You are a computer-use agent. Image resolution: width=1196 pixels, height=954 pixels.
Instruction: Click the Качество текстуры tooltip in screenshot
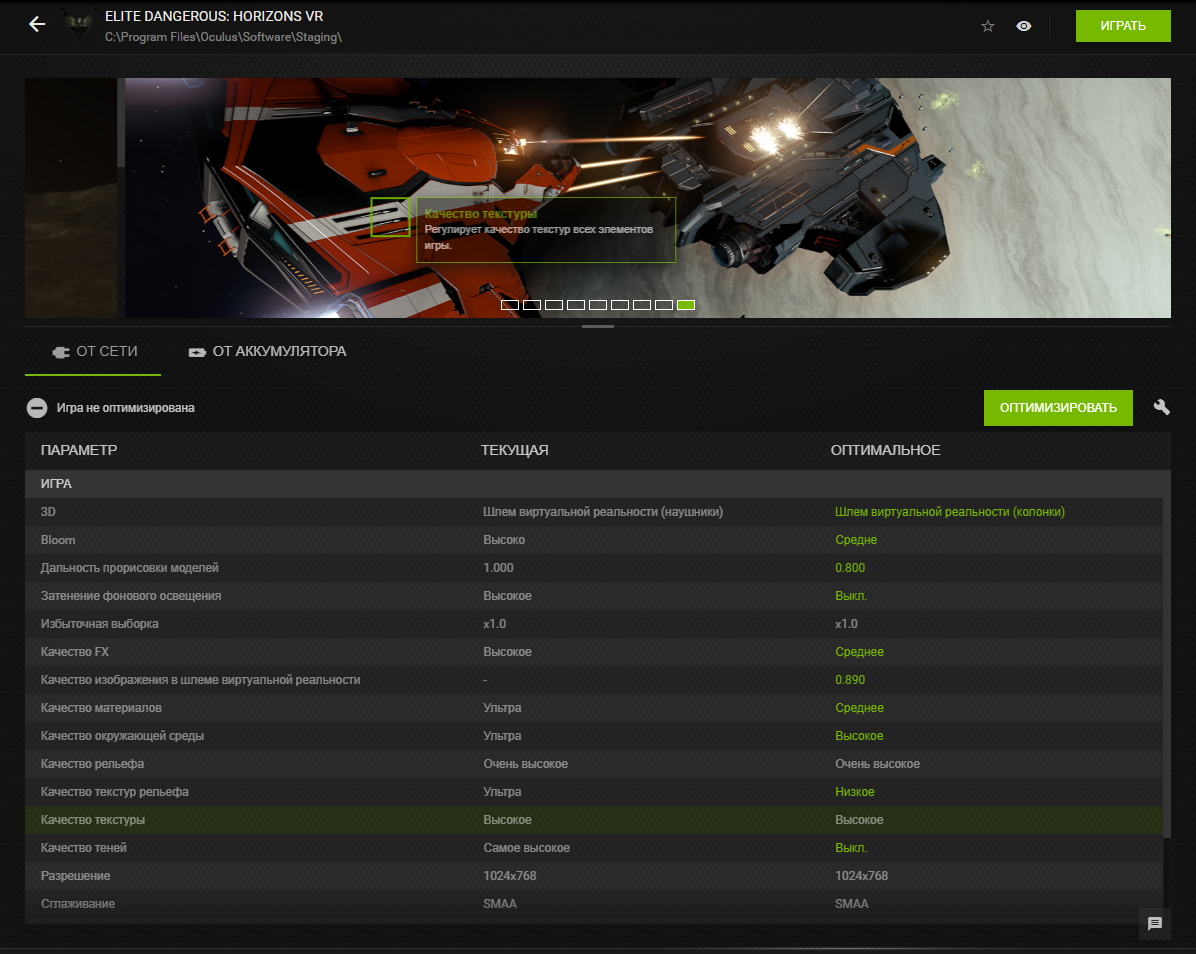[x=545, y=230]
